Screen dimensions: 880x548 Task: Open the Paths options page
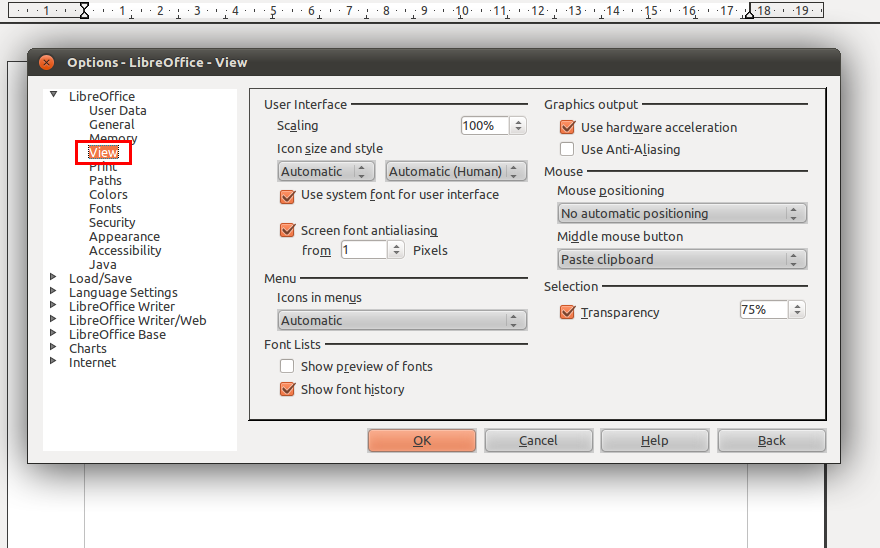(106, 181)
